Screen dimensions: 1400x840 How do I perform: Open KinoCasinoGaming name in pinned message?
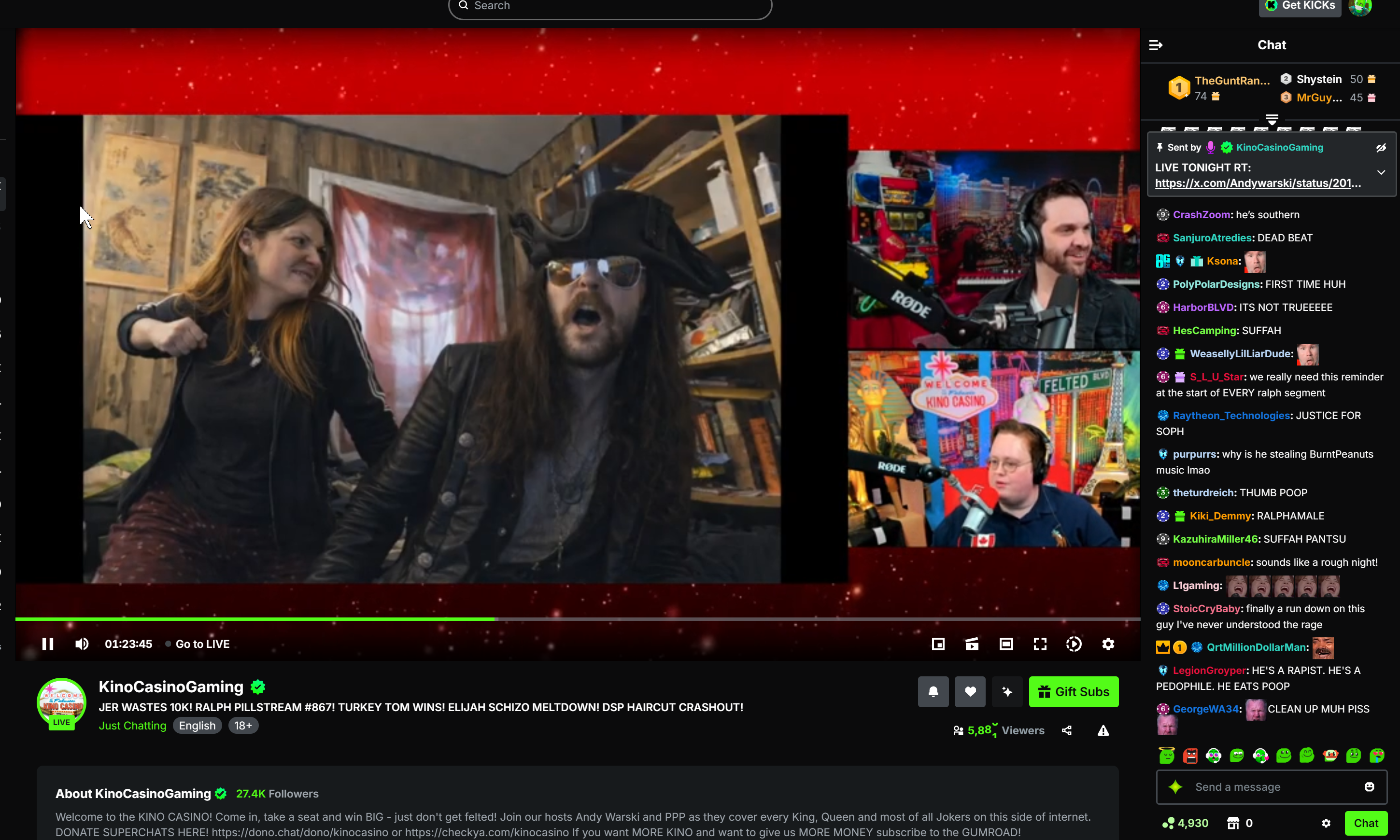(1279, 148)
